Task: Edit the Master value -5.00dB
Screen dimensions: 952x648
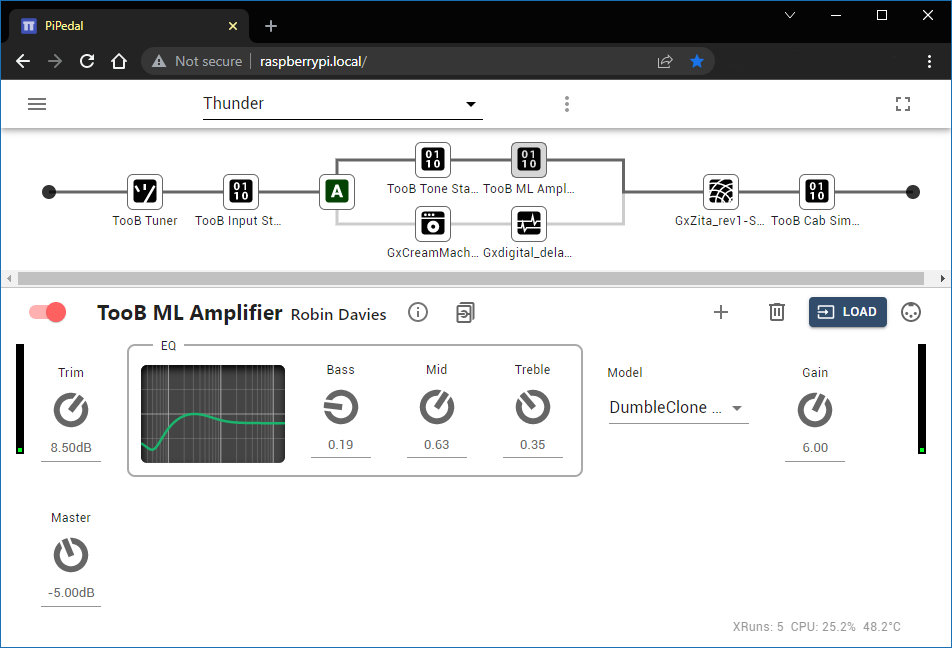Action: click(71, 593)
